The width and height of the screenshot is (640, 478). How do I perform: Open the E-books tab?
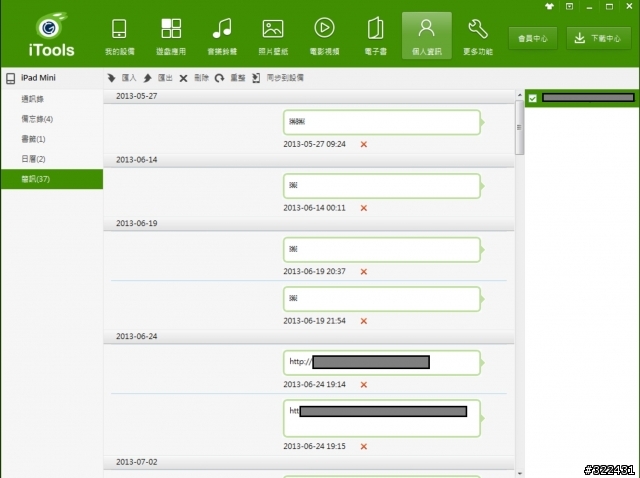[x=376, y=36]
